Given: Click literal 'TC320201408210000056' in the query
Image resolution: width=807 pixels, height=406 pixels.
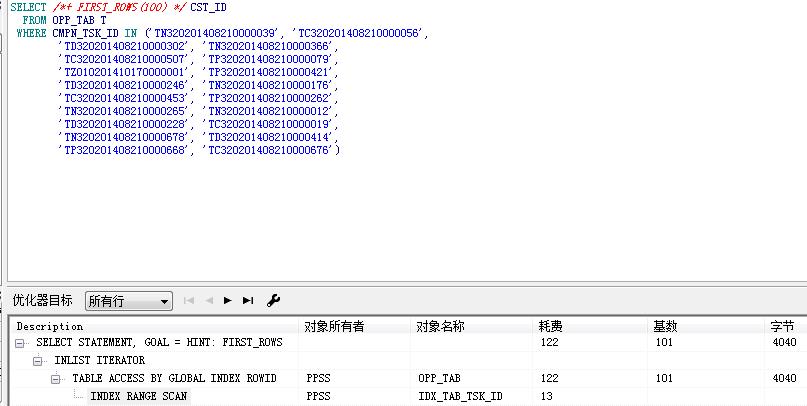Looking at the screenshot, I should point(359,33).
